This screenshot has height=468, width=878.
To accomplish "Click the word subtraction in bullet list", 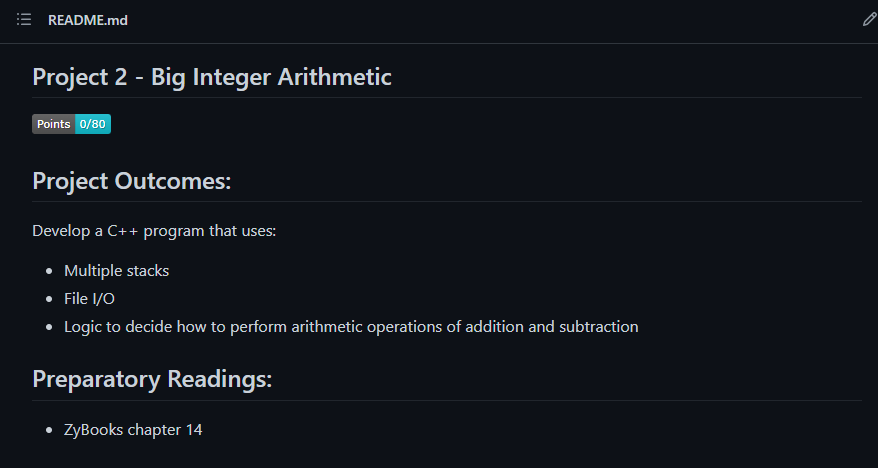I will (599, 327).
